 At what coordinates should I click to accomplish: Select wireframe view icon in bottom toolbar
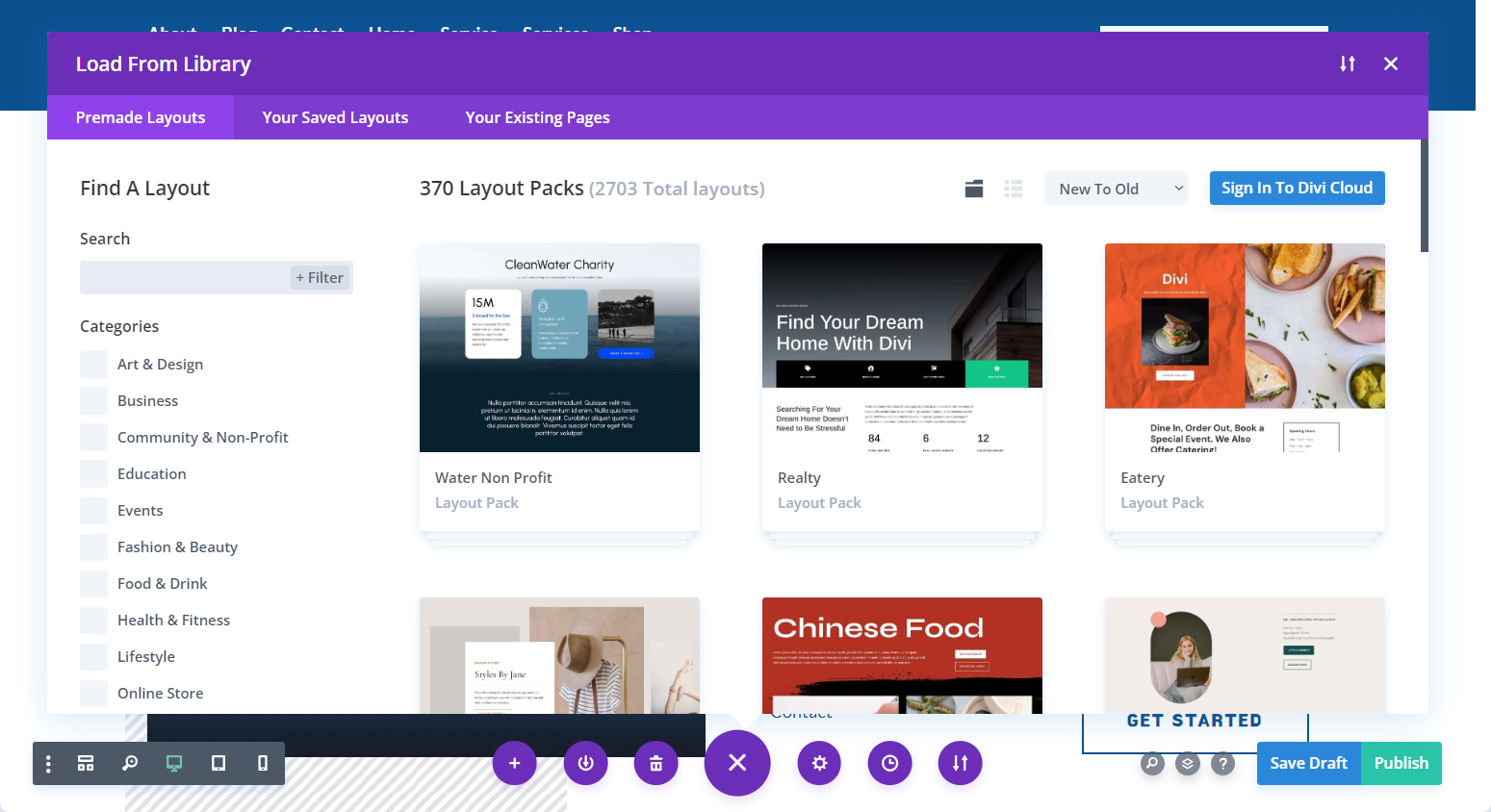(86, 763)
